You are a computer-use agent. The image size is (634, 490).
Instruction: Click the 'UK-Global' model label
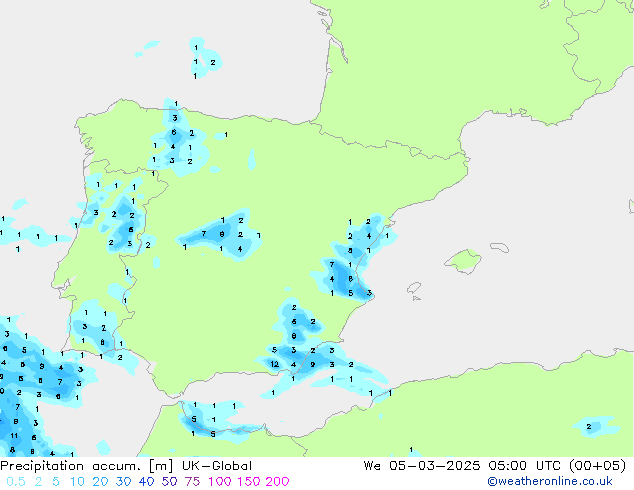(x=217, y=466)
